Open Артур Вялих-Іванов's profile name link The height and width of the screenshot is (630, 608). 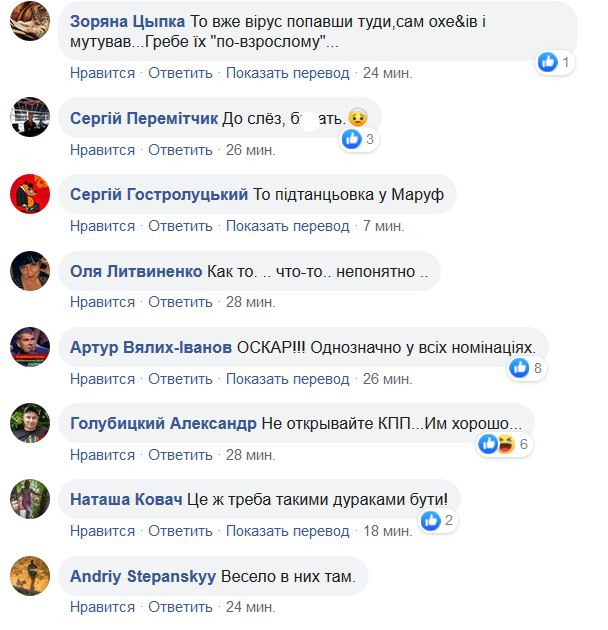pyautogui.click(x=151, y=347)
